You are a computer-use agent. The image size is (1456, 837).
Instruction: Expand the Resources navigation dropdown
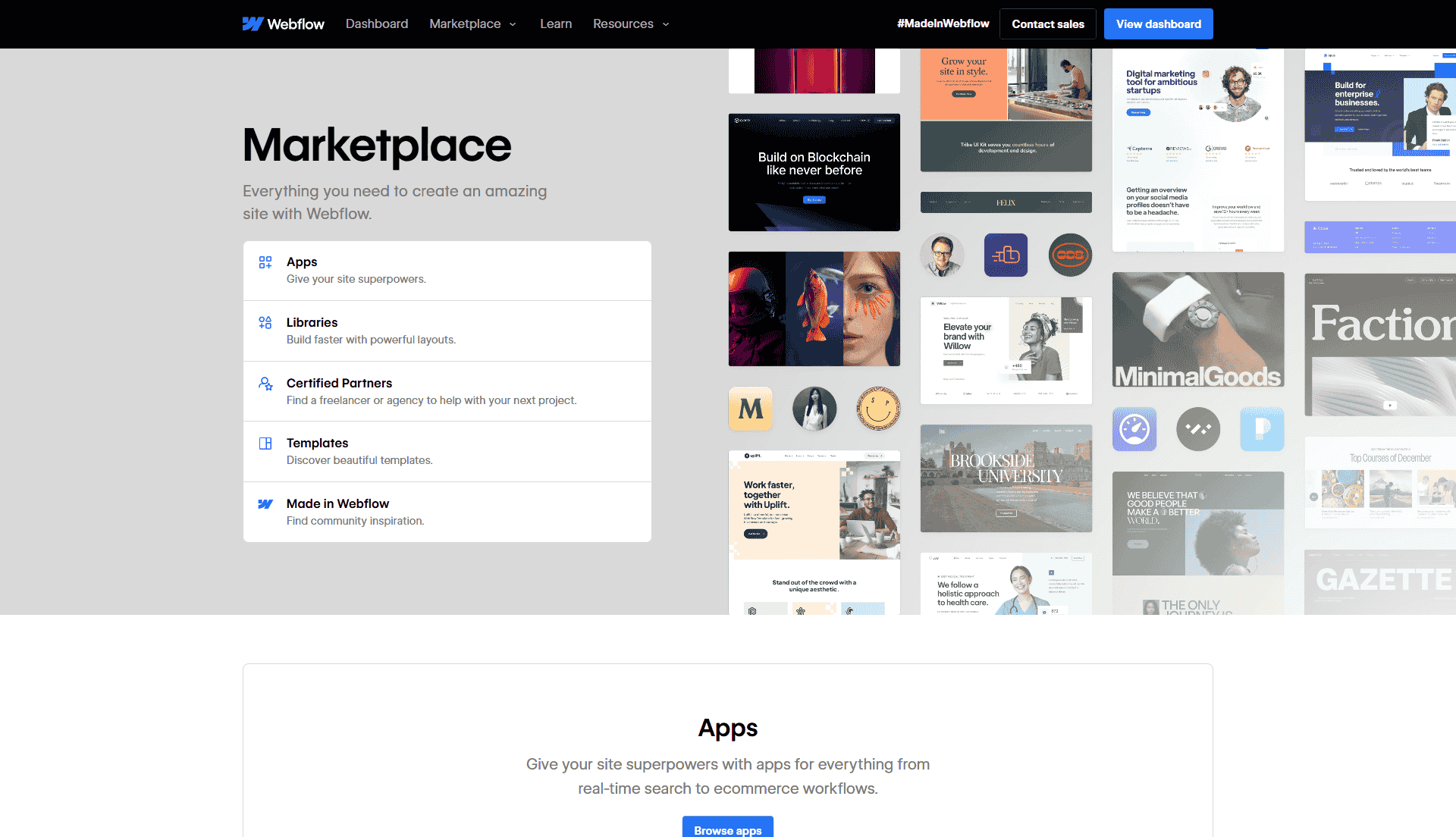tap(631, 24)
